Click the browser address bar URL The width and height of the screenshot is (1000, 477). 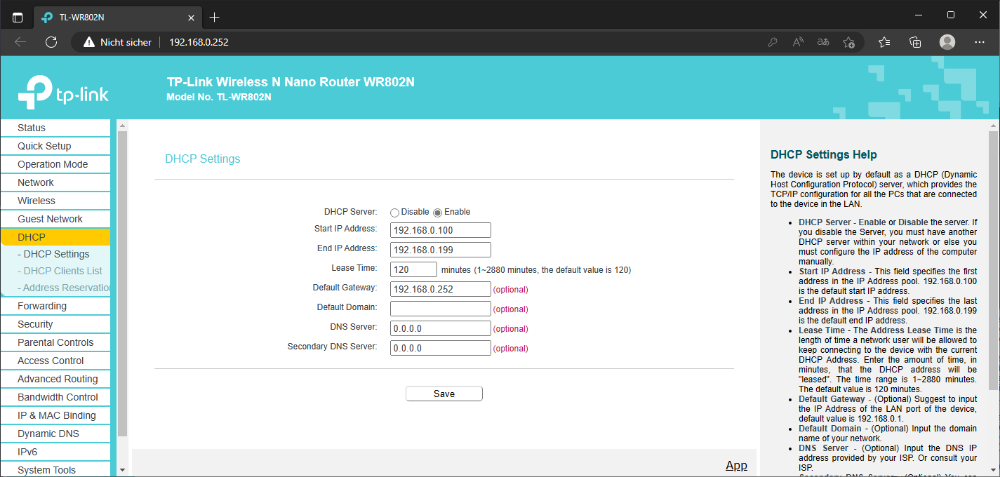(198, 43)
